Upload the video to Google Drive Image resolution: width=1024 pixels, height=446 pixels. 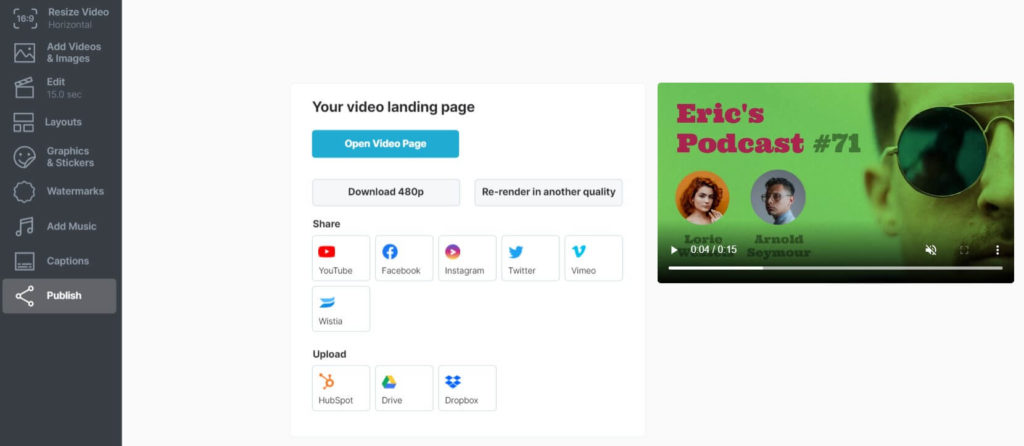[404, 388]
